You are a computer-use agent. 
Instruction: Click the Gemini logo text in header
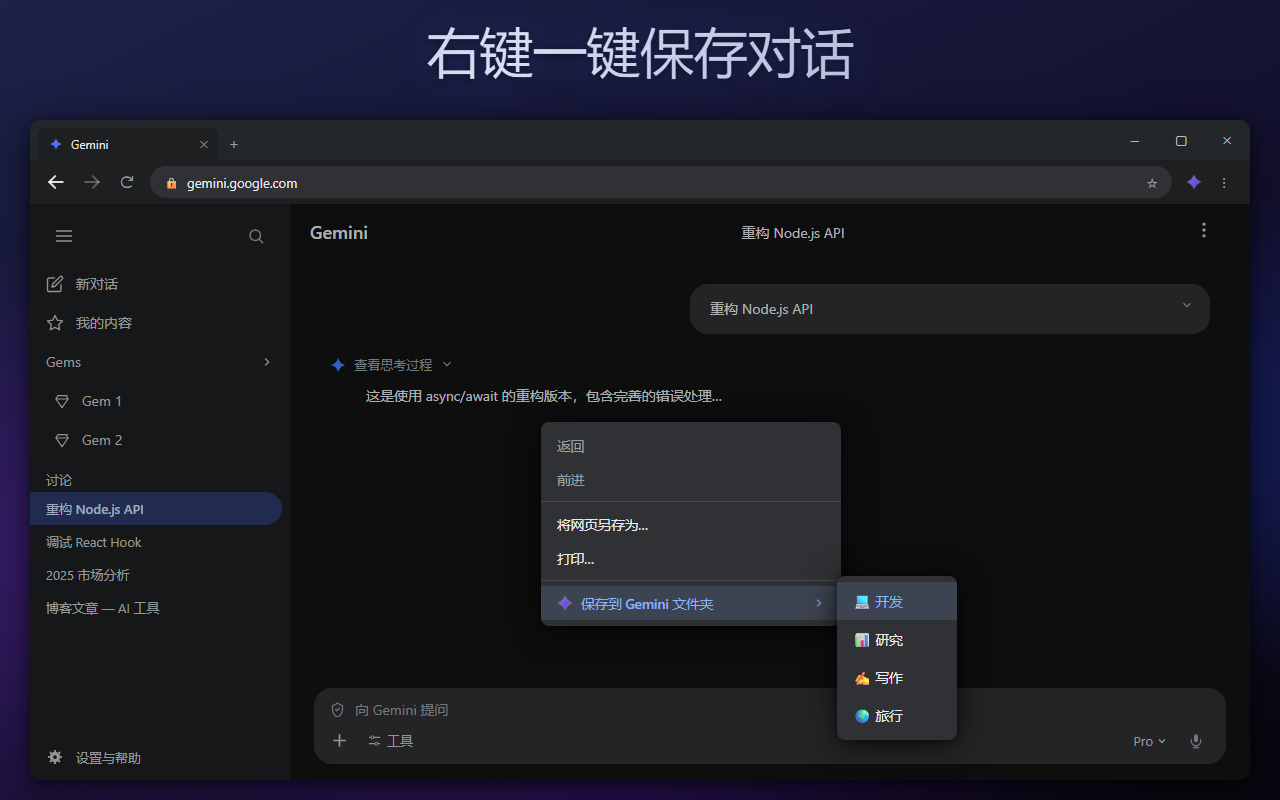click(339, 233)
